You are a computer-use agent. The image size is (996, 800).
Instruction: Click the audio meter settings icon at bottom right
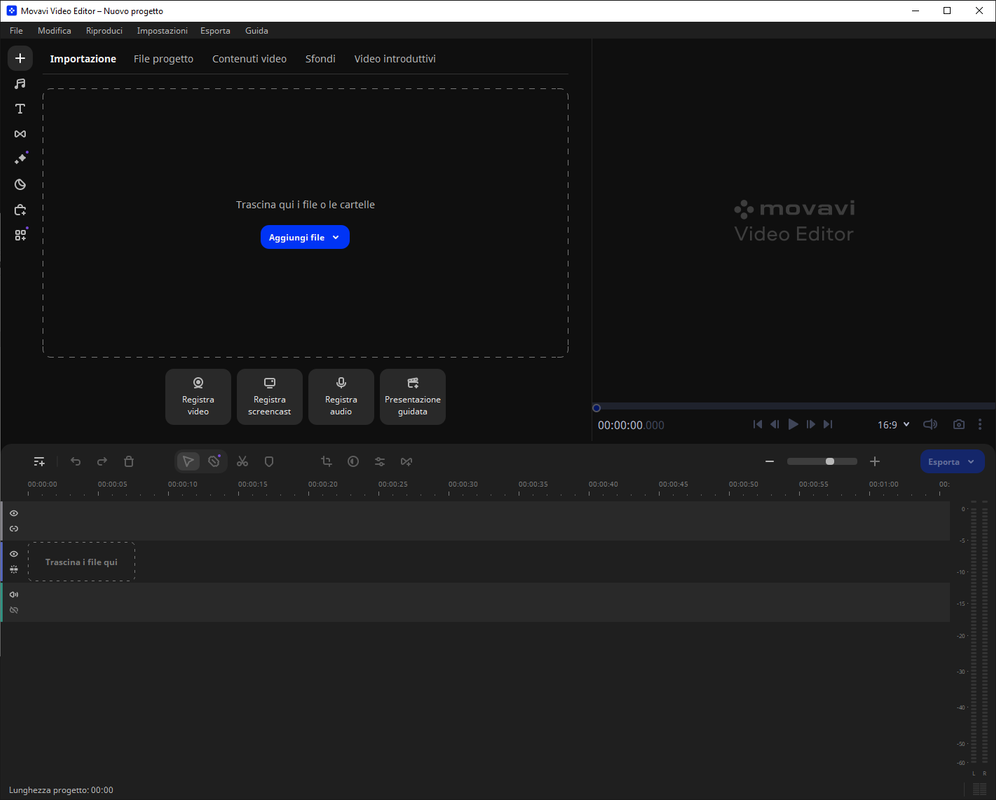click(979, 790)
